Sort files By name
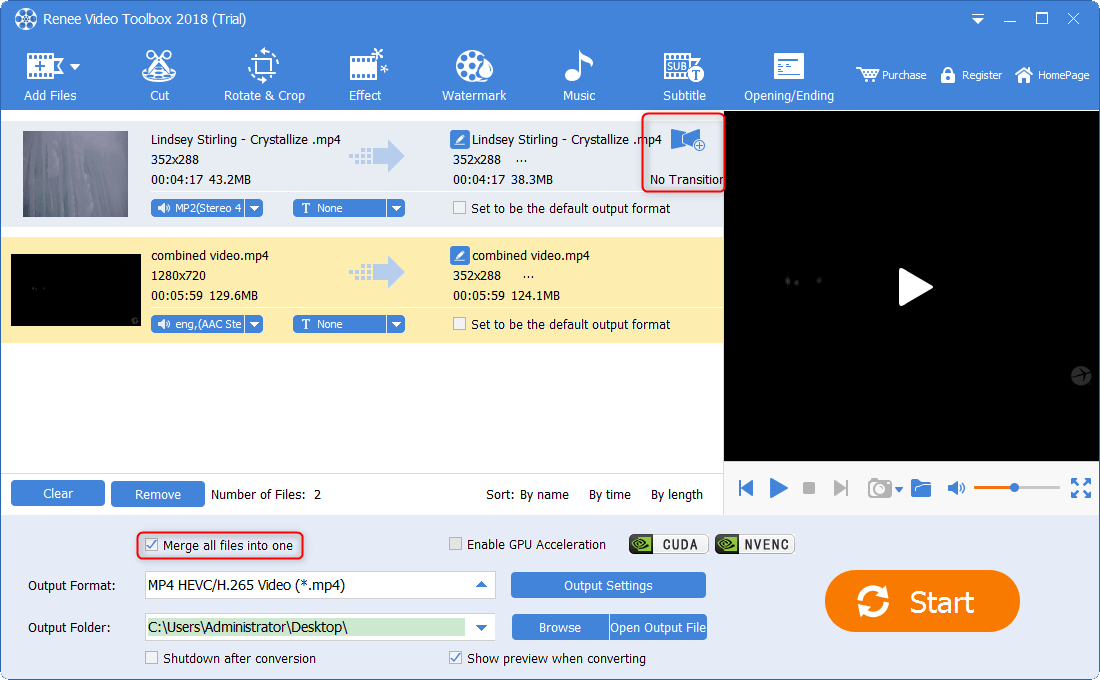 (544, 495)
